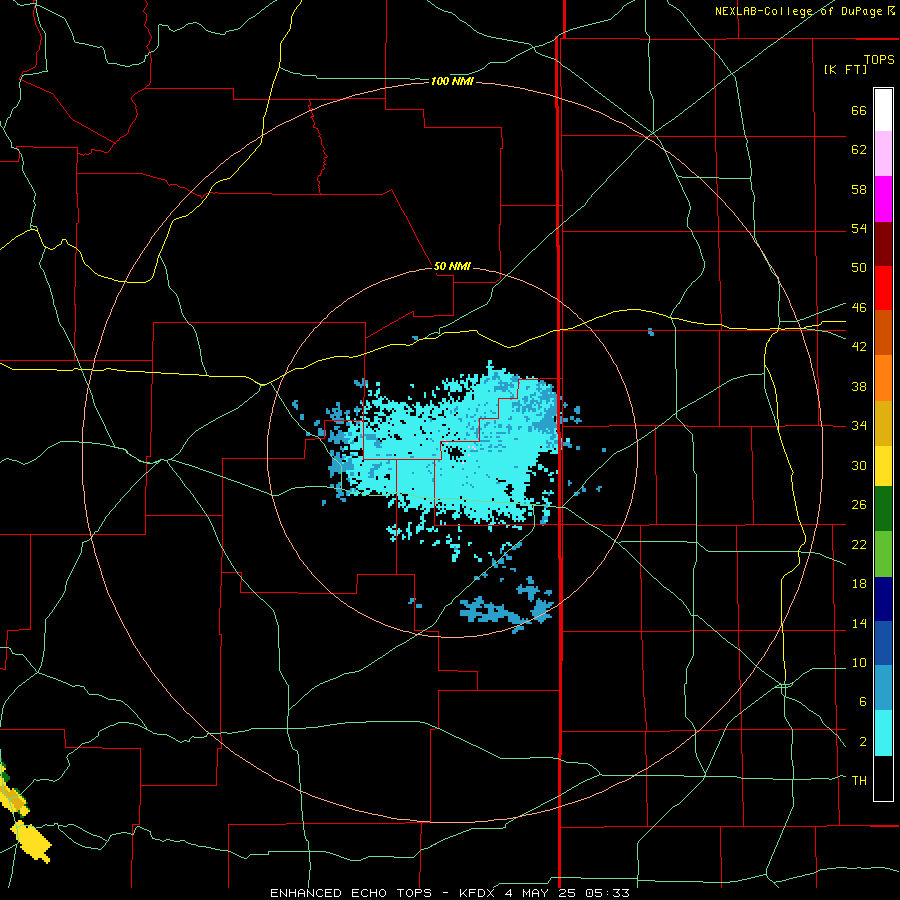
Task: Click the 05:33 timestamp in caption
Action: pyautogui.click(x=607, y=893)
